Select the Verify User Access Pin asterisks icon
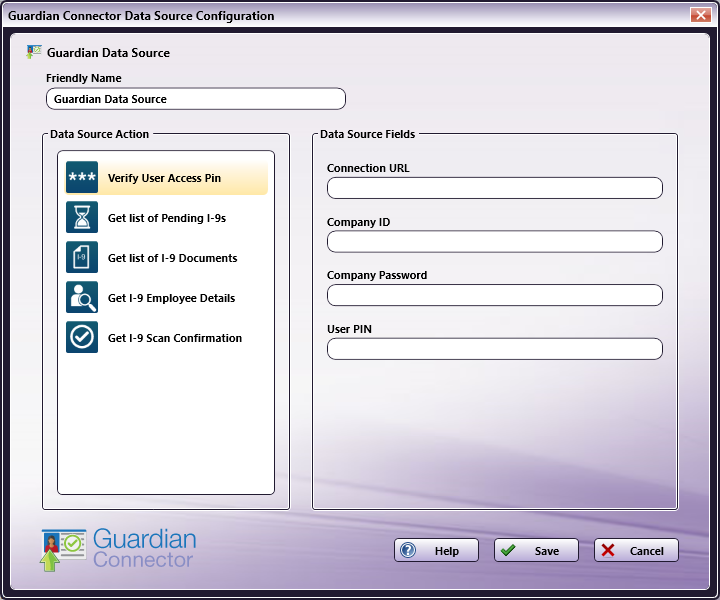This screenshot has height=600, width=720. coord(82,177)
